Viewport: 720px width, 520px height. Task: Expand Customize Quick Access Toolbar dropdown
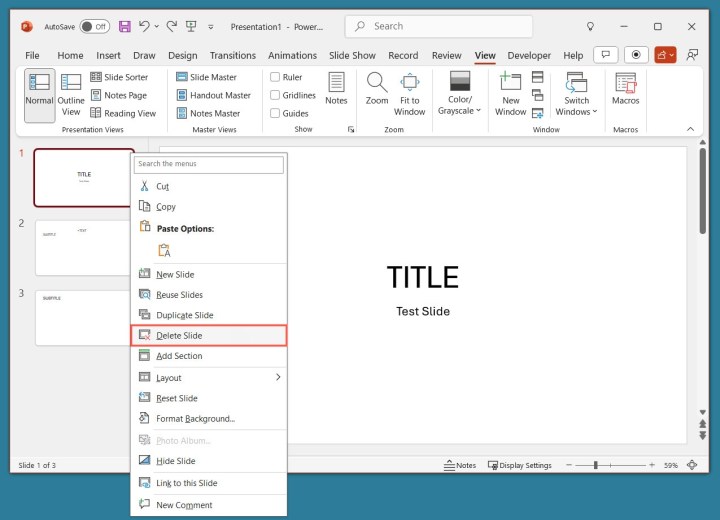point(211,27)
